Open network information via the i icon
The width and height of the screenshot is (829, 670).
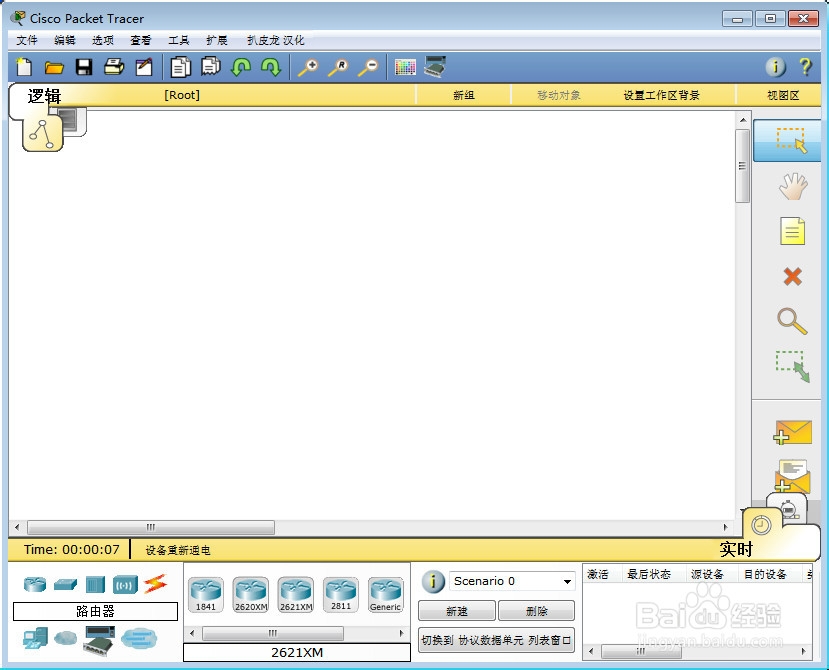[776, 67]
